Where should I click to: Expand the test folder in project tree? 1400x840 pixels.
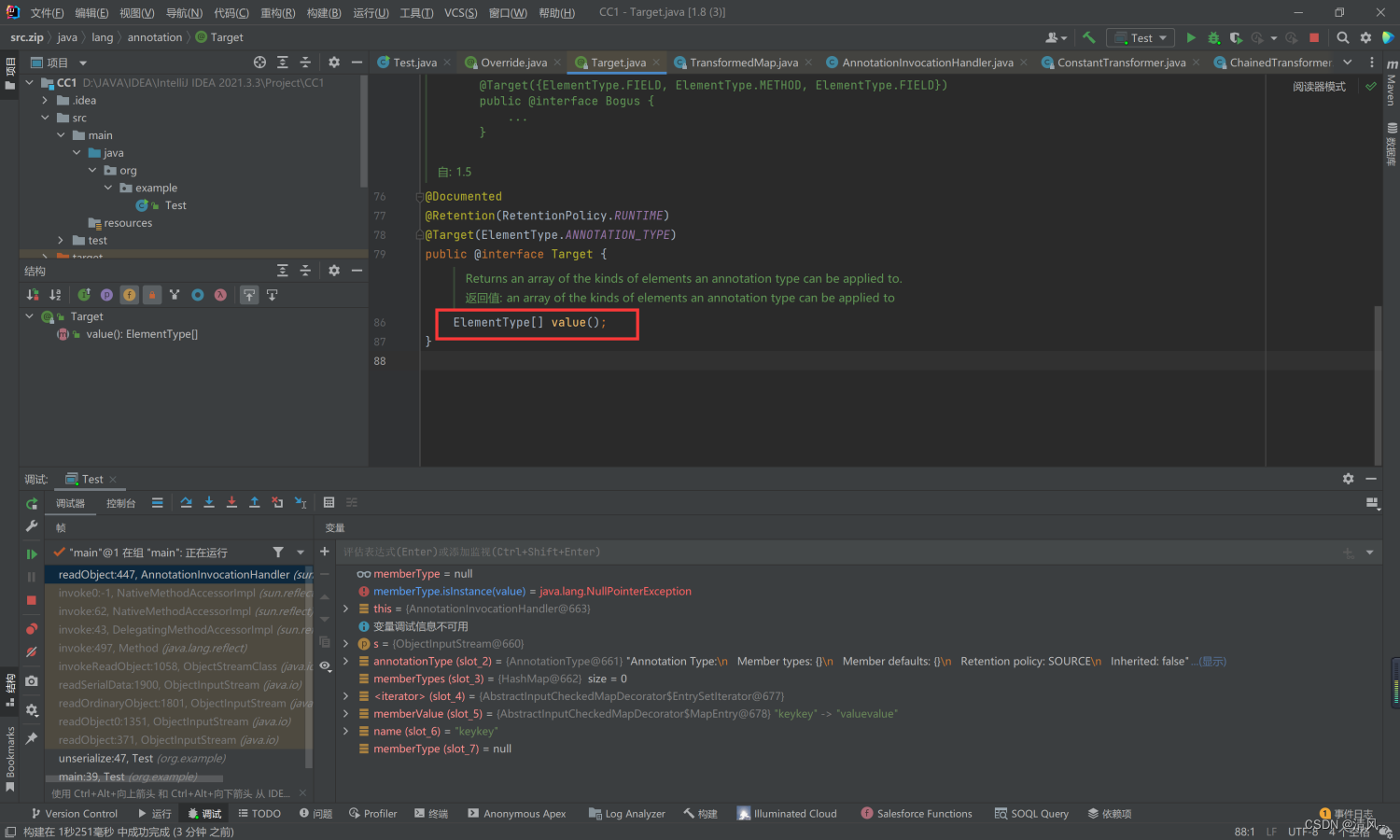(61, 241)
